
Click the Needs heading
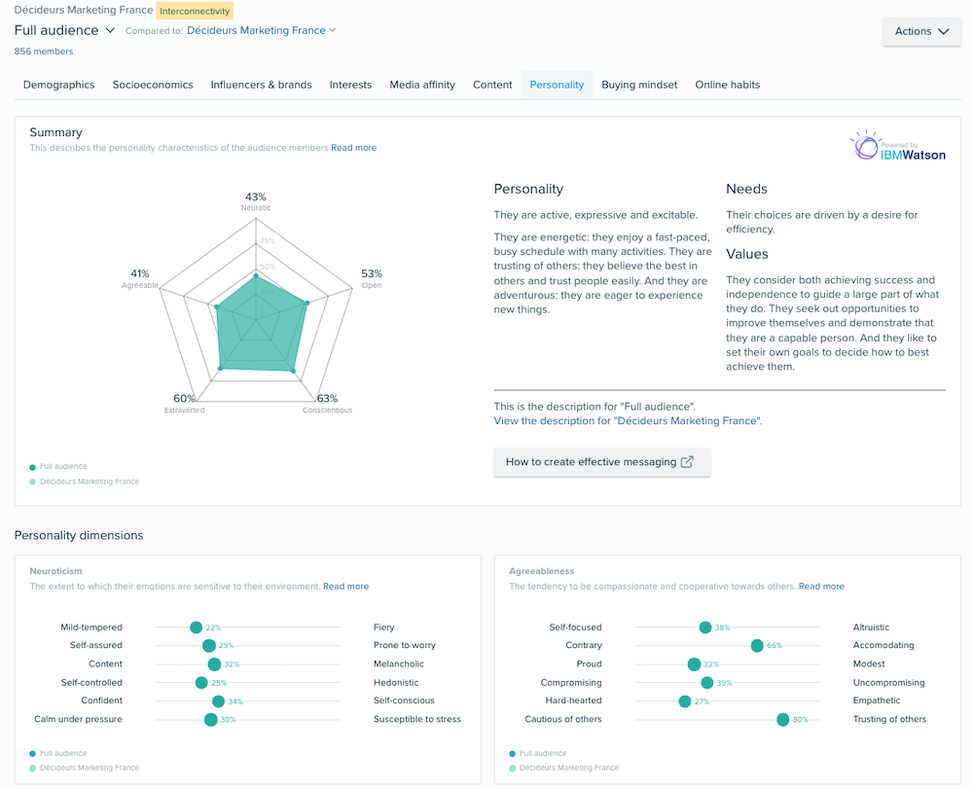(747, 189)
